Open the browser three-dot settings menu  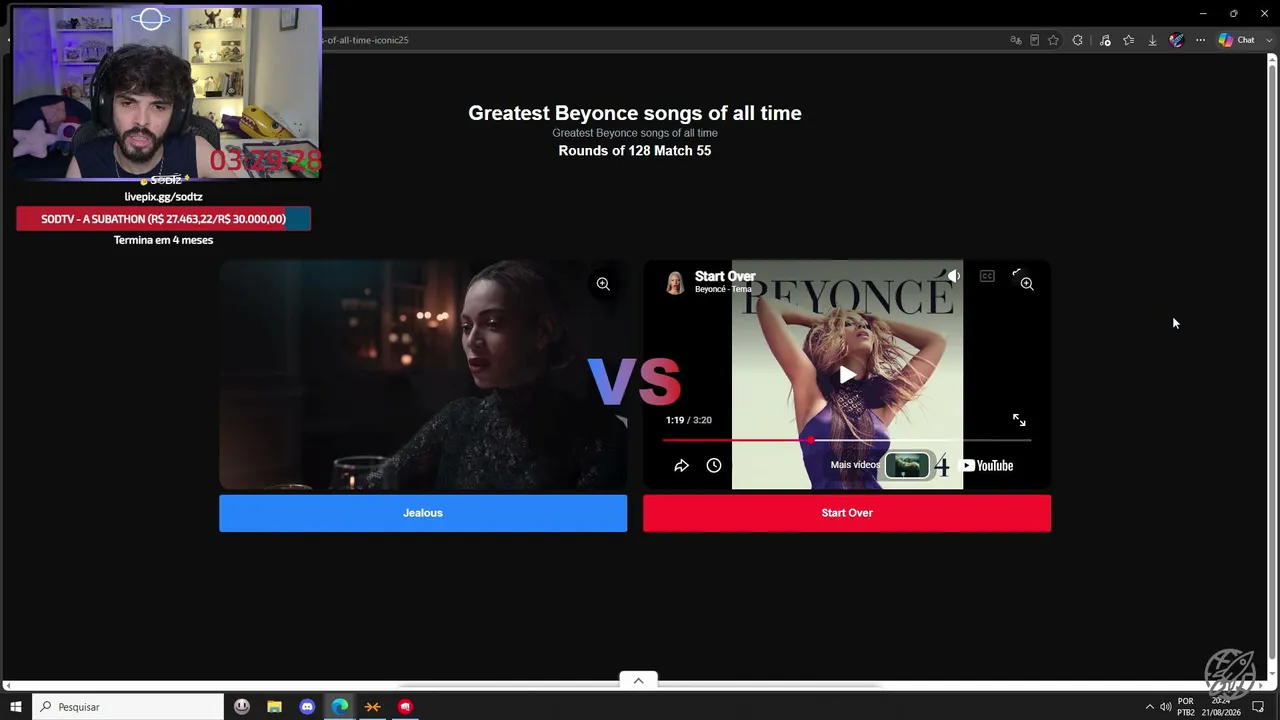coord(1200,40)
